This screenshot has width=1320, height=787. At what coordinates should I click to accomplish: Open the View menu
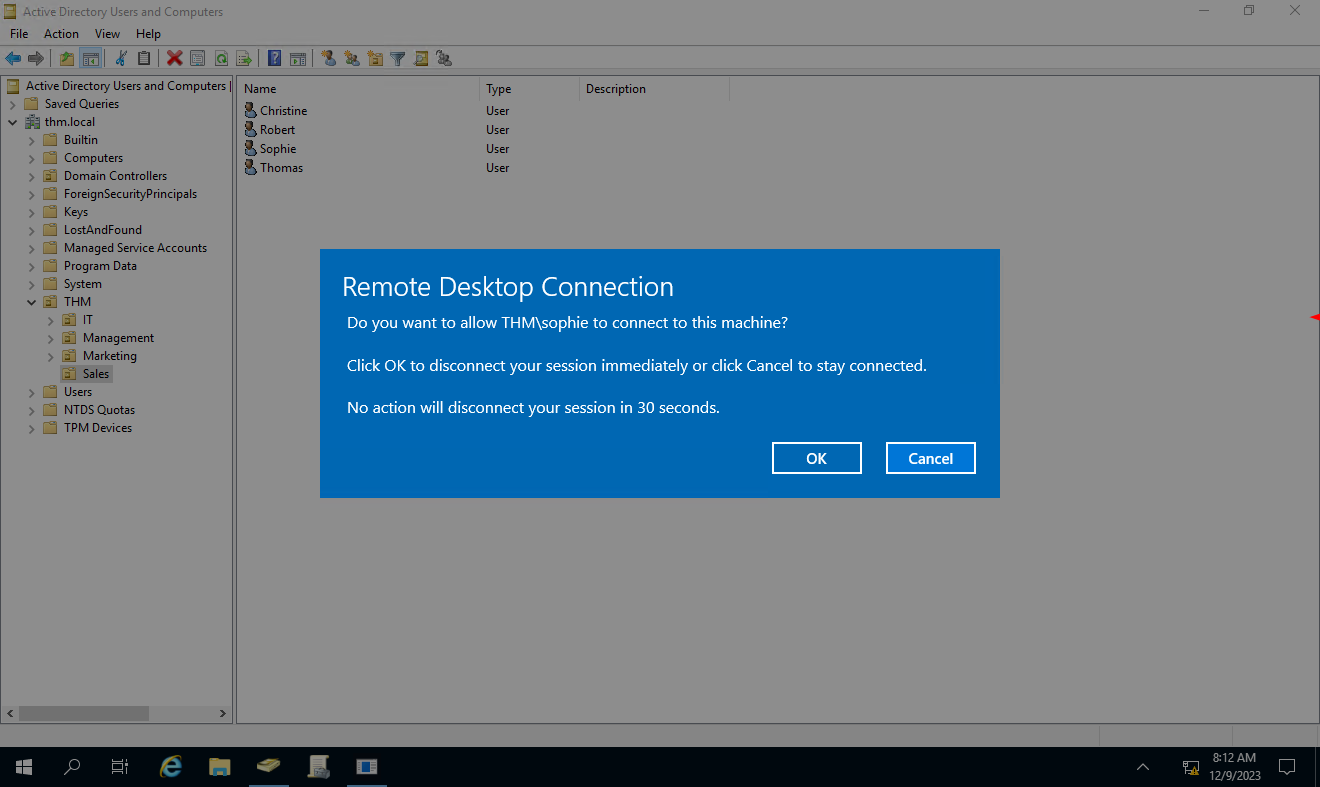coord(107,34)
